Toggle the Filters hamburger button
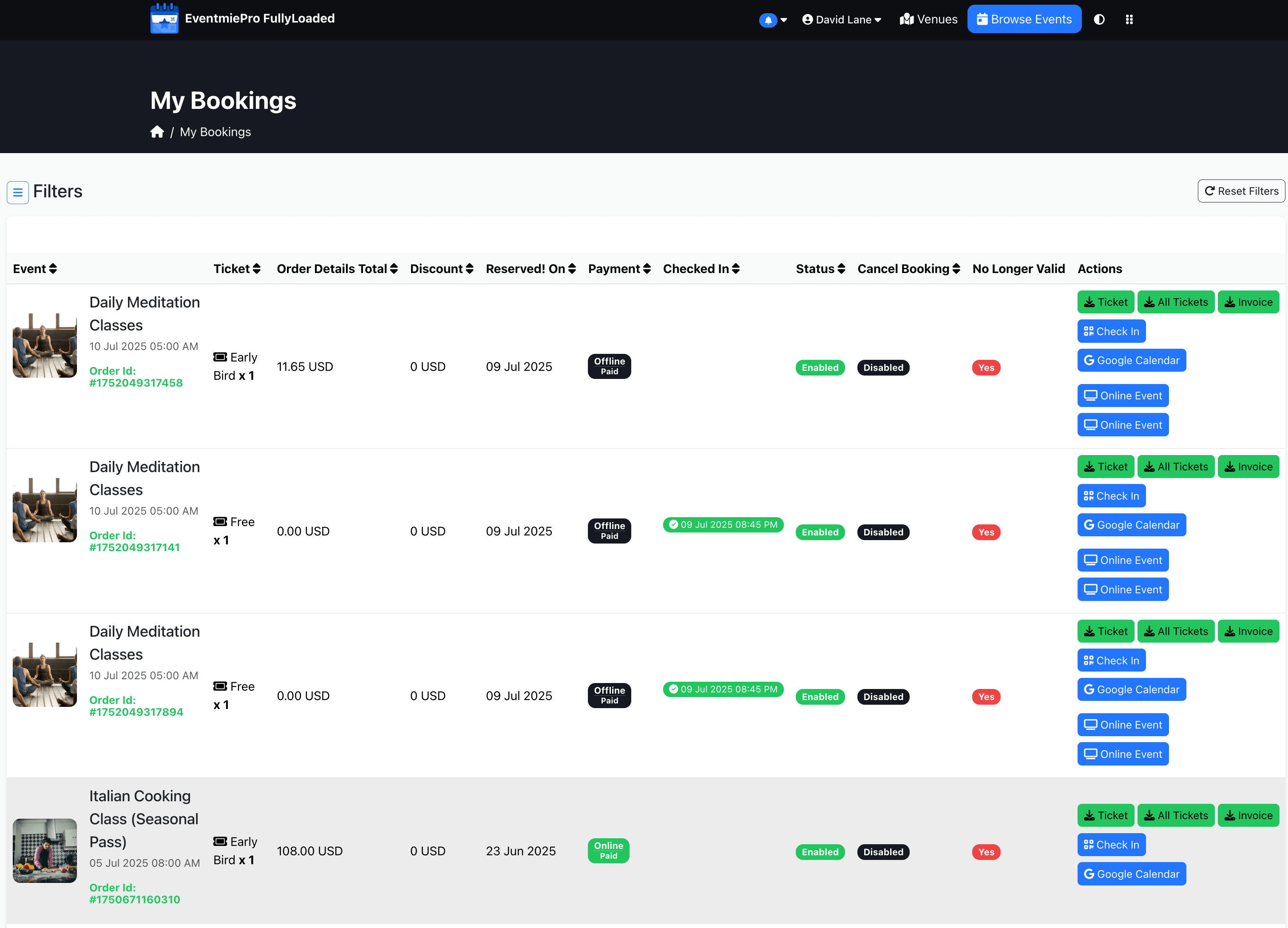 point(17,192)
